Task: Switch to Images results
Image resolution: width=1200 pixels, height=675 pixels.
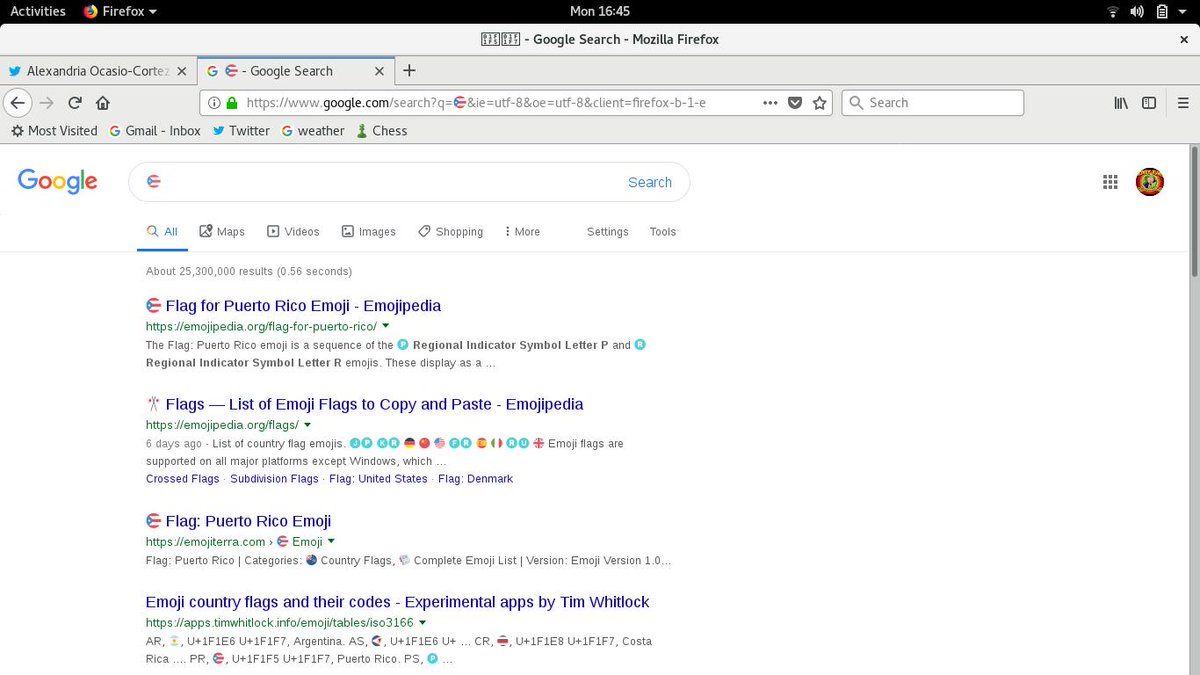Action: click(x=368, y=231)
